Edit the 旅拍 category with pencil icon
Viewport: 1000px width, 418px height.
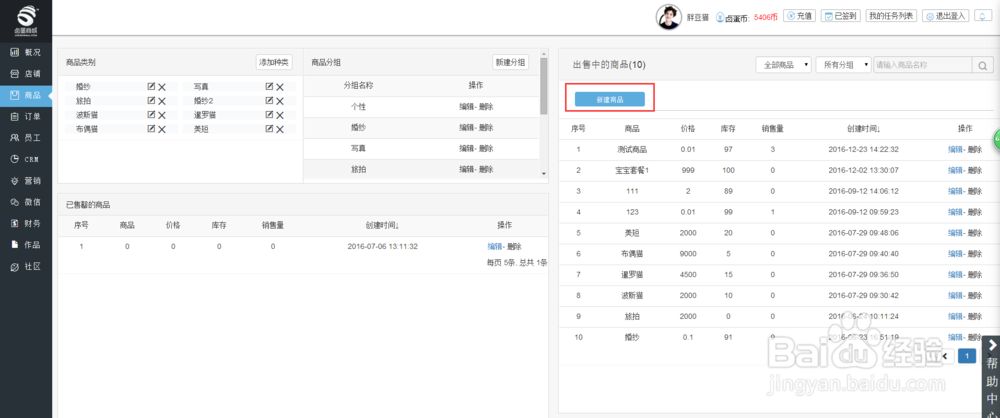(x=151, y=100)
